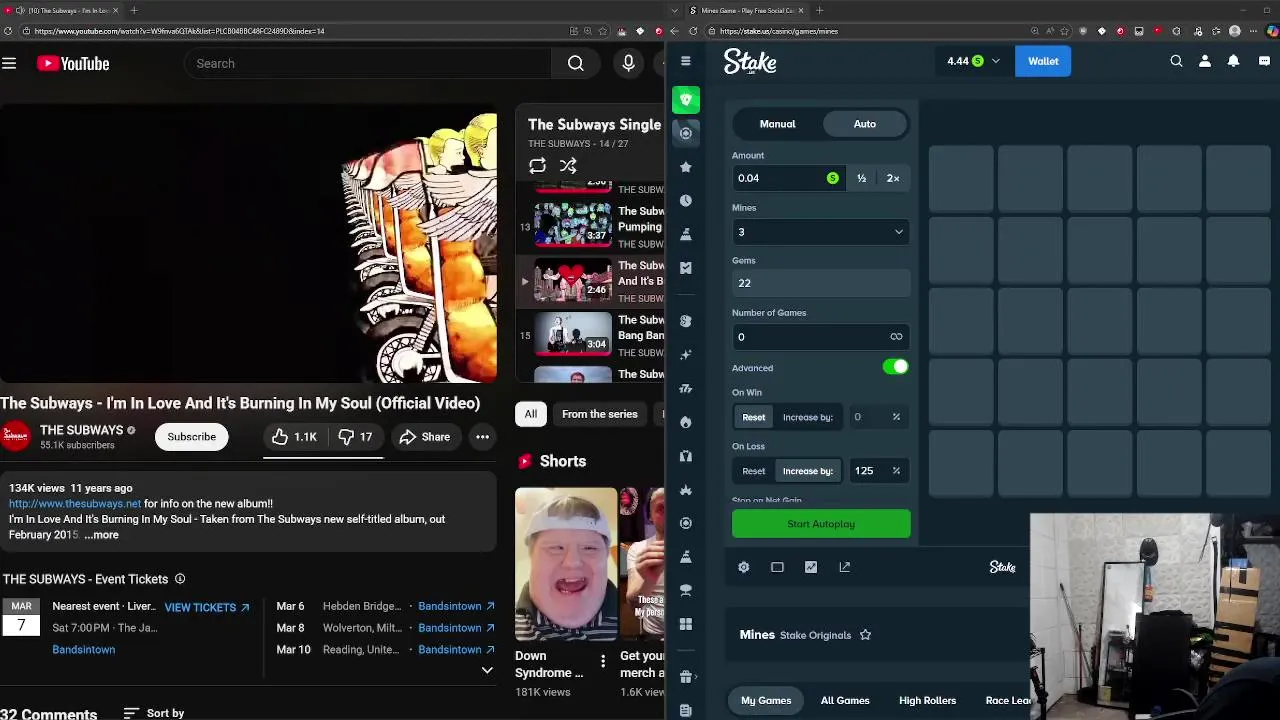Open the High Rollers tab
The image size is (1280, 720).
[927, 701]
